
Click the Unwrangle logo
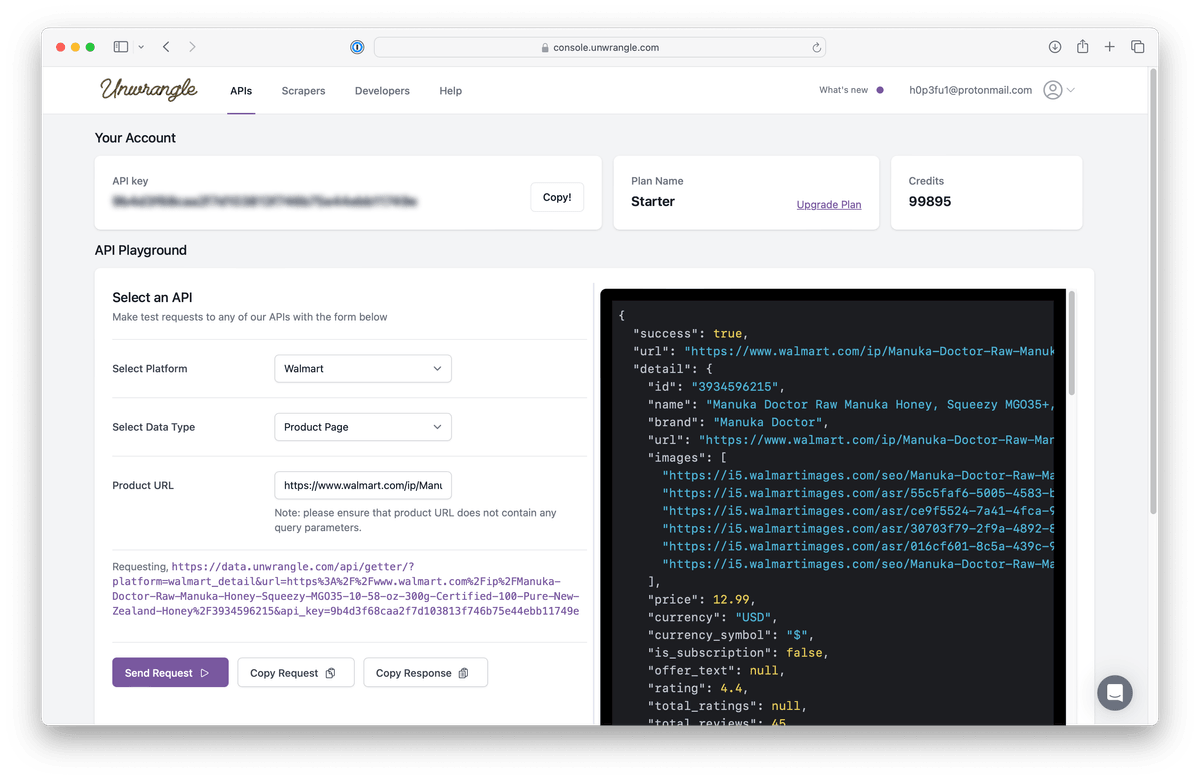point(148,90)
